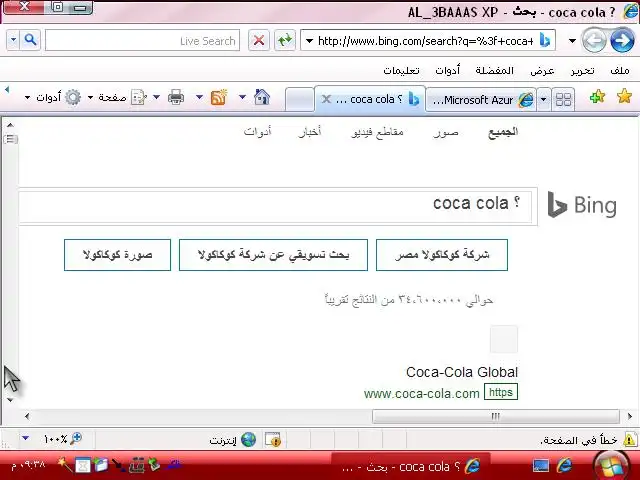Open the أدوات (Tools) gear toolbar menu

click(53, 97)
